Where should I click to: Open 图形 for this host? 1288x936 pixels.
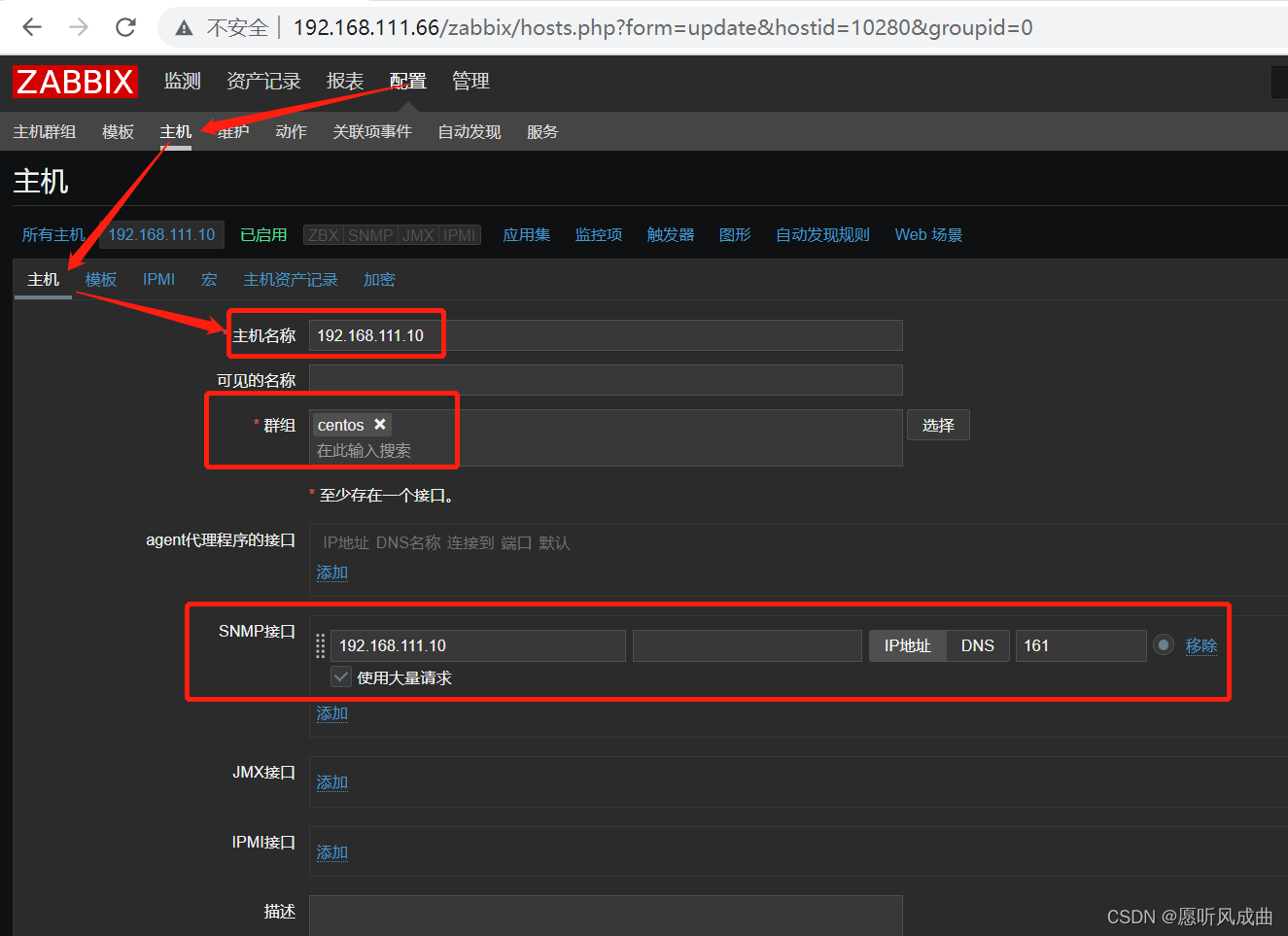point(735,234)
